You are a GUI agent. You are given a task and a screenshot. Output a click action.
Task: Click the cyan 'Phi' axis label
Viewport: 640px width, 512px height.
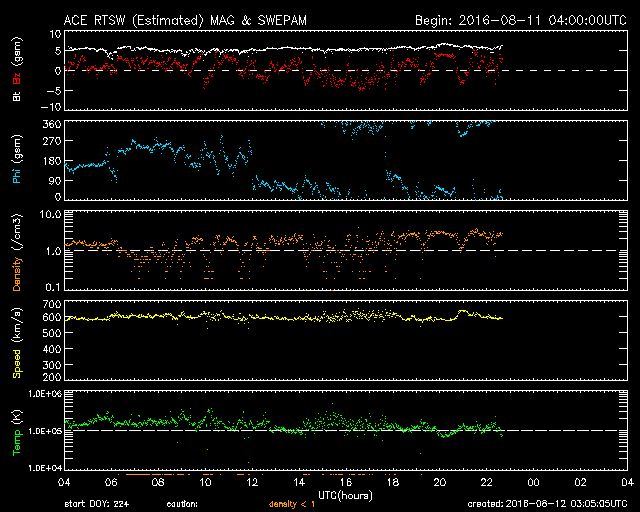(16, 174)
